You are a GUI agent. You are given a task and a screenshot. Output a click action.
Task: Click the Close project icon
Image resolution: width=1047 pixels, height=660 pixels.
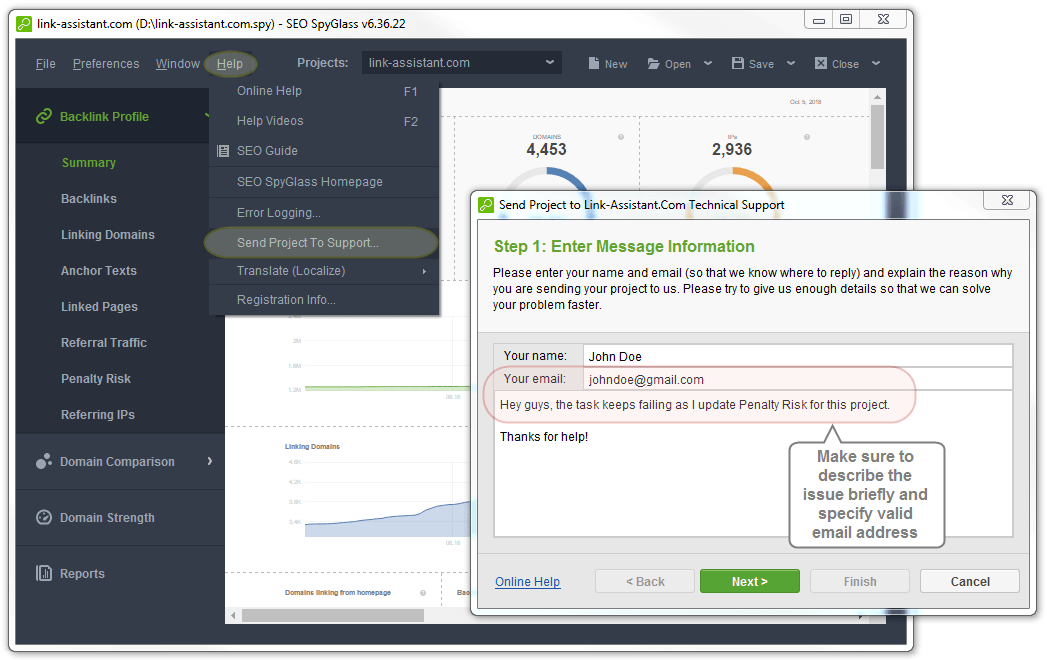pyautogui.click(x=821, y=63)
